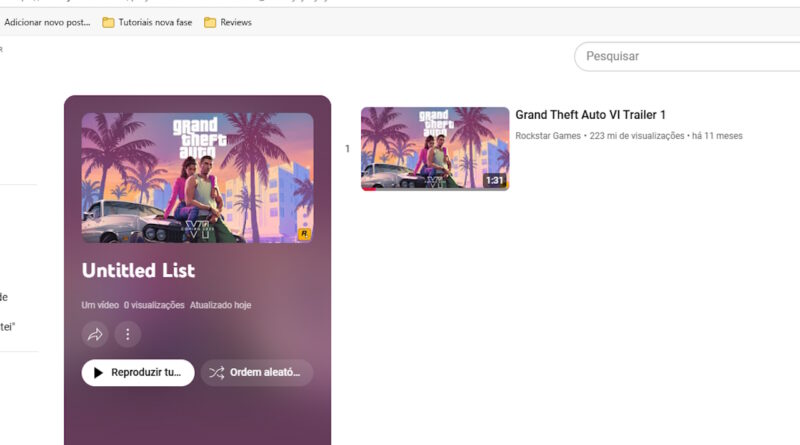Click the Um vídeo playlist info text
The image size is (800, 445).
[x=100, y=305]
